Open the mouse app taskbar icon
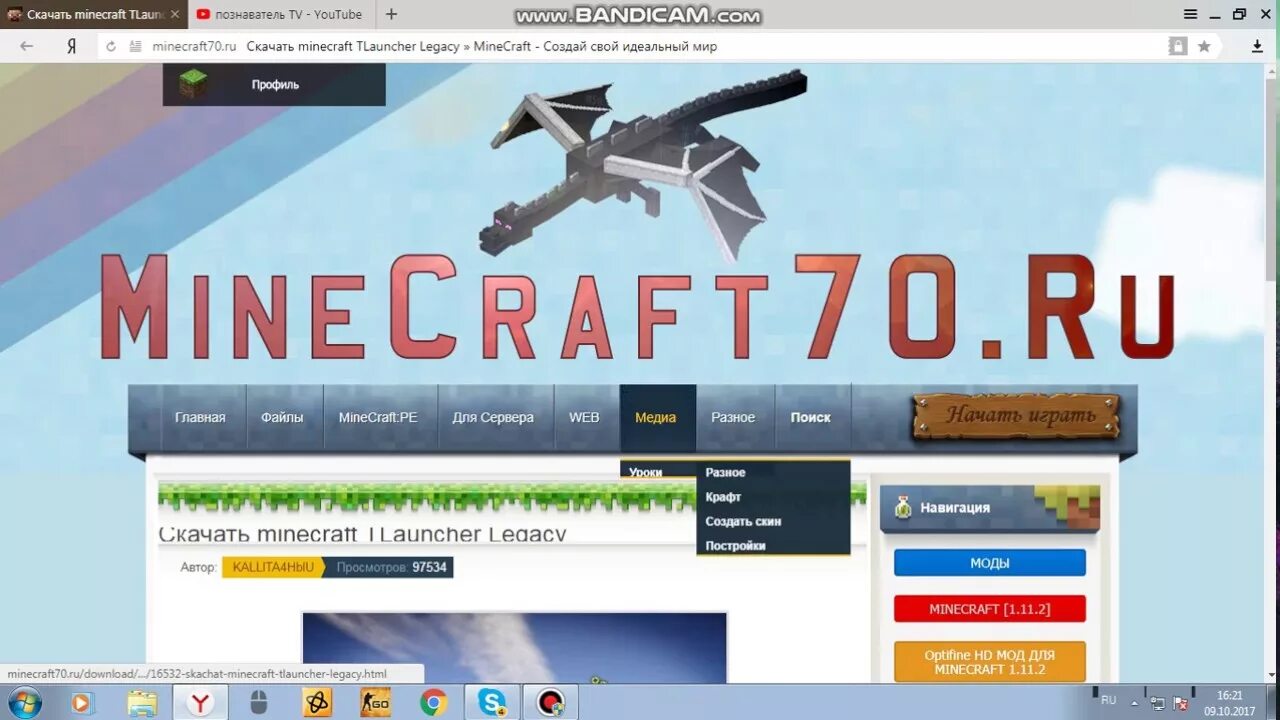Screen dimensions: 1280x720 (x=259, y=703)
